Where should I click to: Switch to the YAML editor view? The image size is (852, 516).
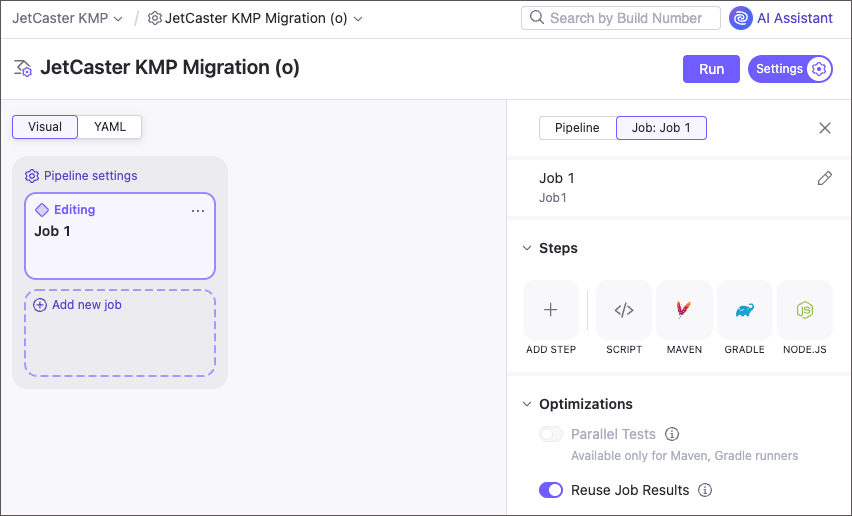[110, 127]
